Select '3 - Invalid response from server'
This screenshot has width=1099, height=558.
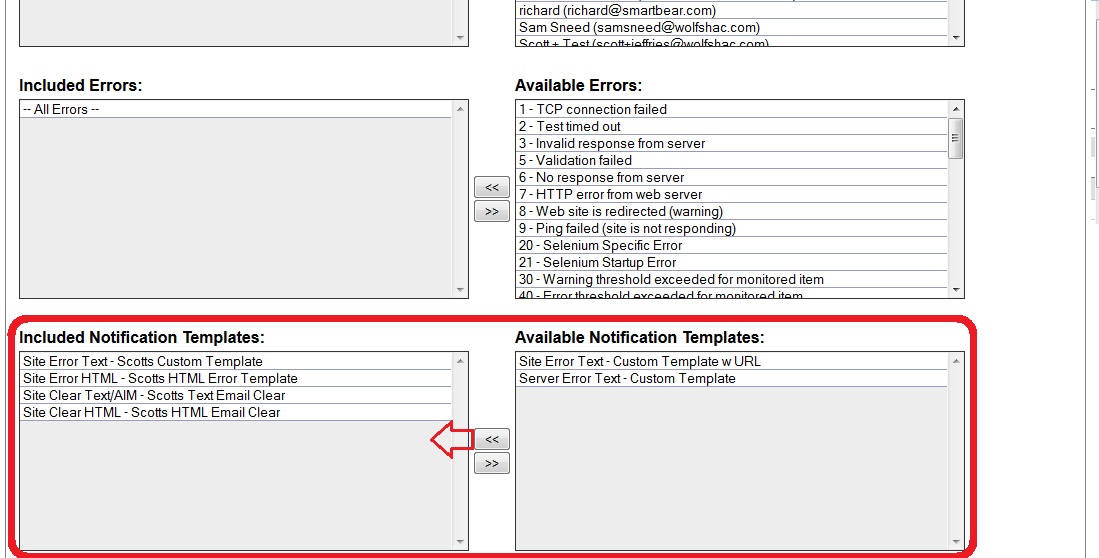pyautogui.click(x=732, y=143)
